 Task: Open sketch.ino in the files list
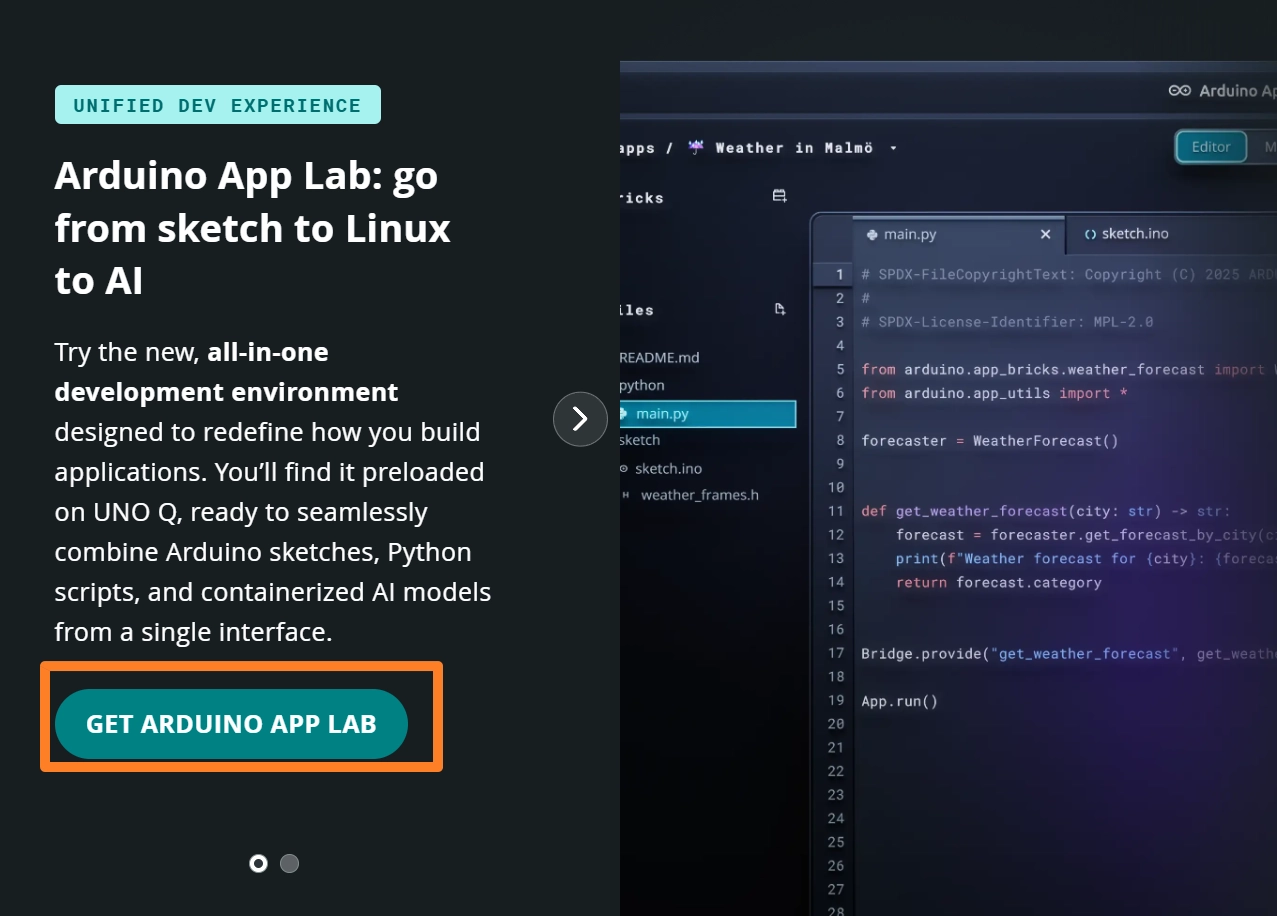668,468
